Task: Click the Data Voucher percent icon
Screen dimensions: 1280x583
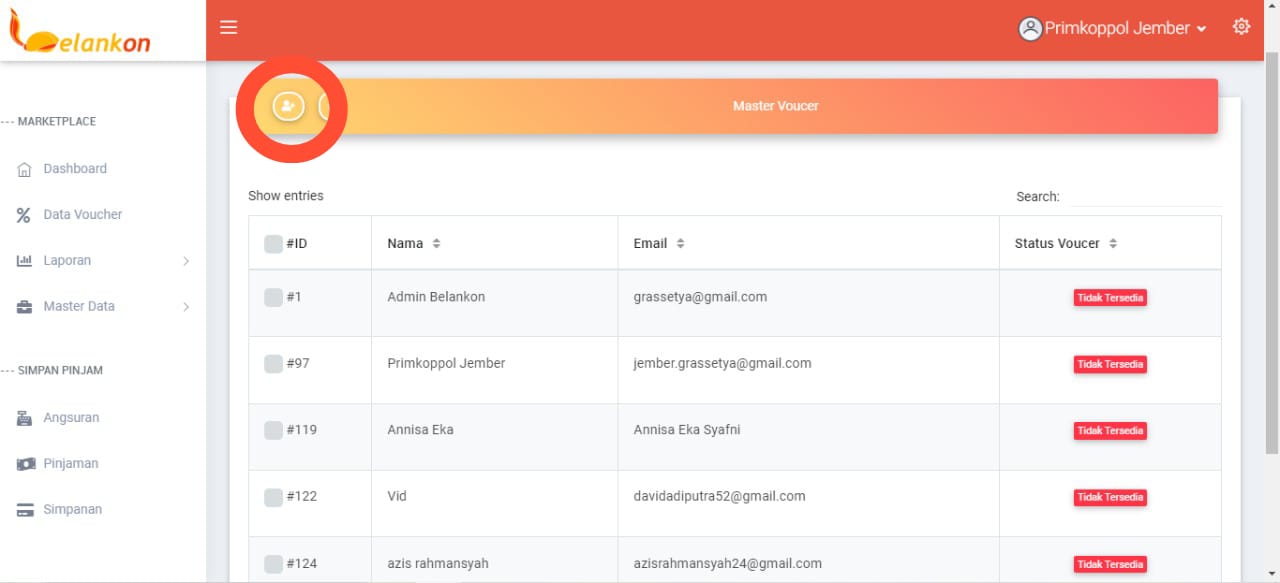Action: tap(25, 215)
